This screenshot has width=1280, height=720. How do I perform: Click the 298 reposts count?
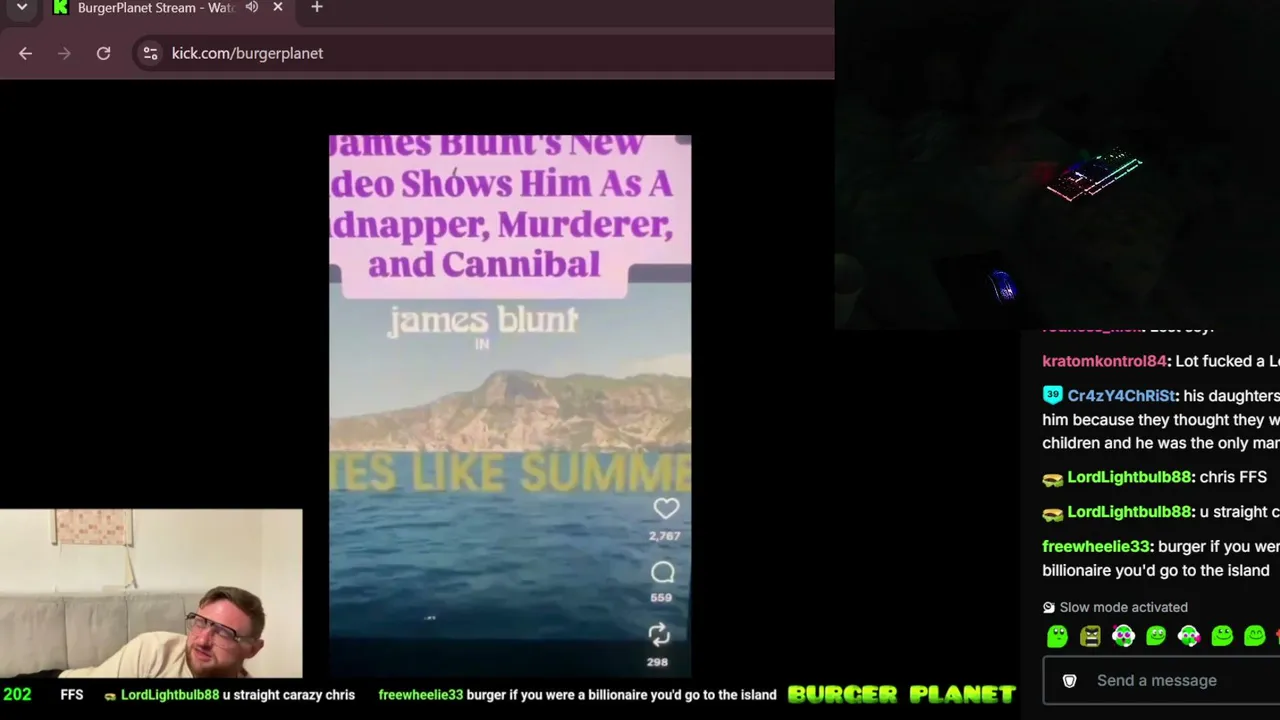pyautogui.click(x=658, y=662)
